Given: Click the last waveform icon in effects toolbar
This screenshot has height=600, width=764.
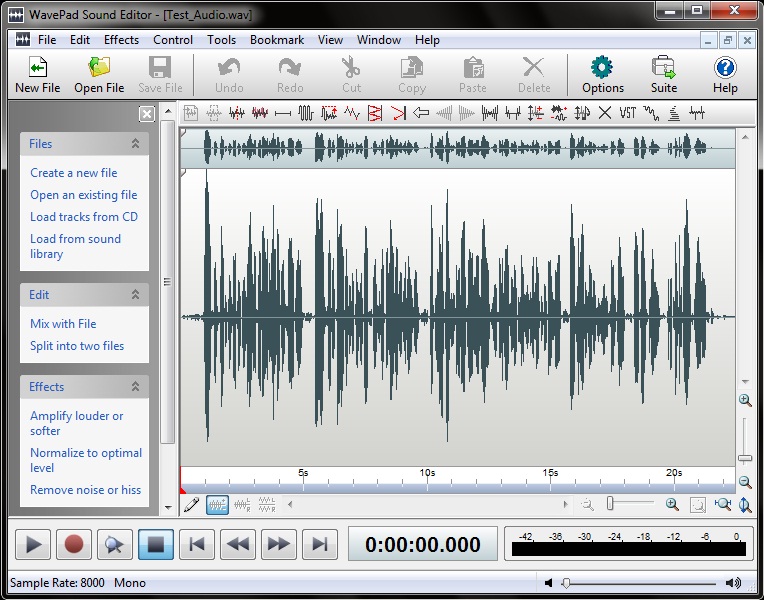Looking at the screenshot, I should [x=697, y=113].
